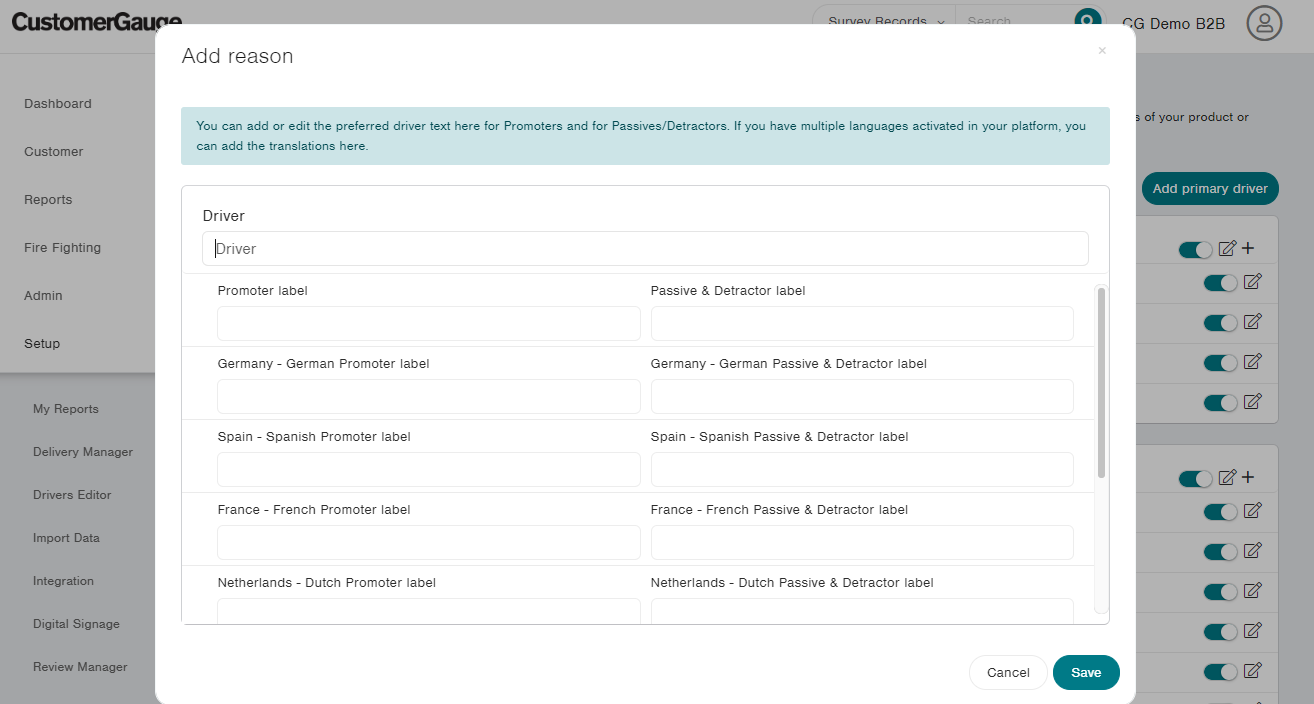1314x704 pixels.
Task: Click the Netherlands - Dutch Promoter label text
Action: click(326, 582)
